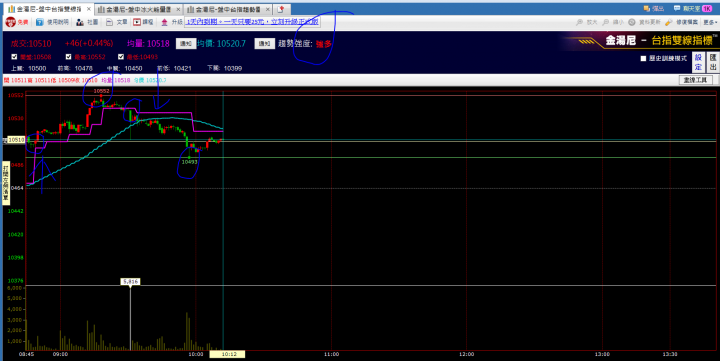The image size is (720, 361).
Task: Click the 10:12 time marker on axis
Action: point(227,354)
